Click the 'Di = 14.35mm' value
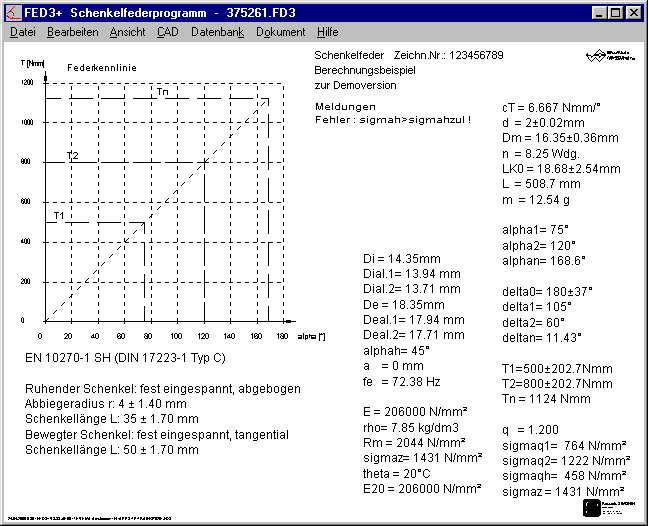This screenshot has width=648, height=526. (402, 259)
